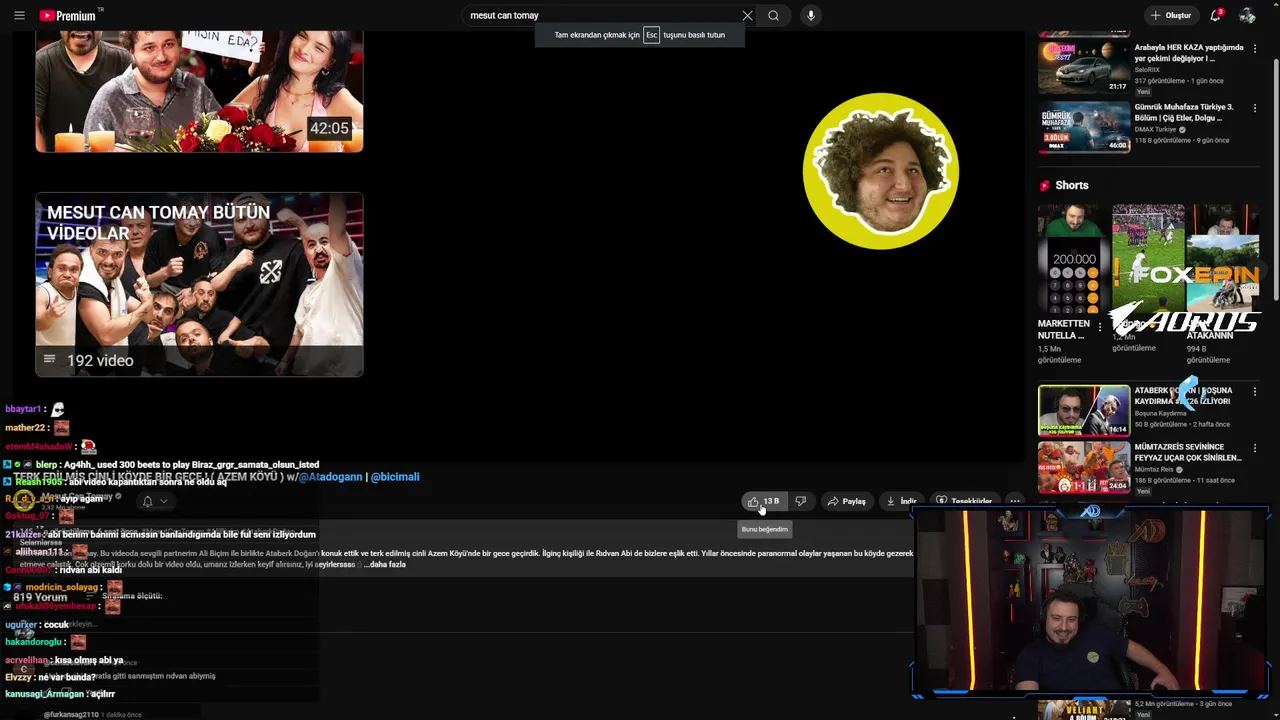Open the Mesut Can Tomay Bütün Videolar playlist
Screen dimensions: 1280x720
pyautogui.click(x=199, y=284)
